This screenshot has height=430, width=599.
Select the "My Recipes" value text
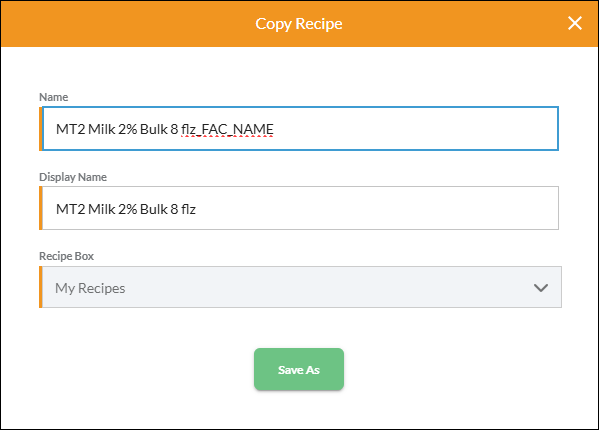[x=90, y=288]
